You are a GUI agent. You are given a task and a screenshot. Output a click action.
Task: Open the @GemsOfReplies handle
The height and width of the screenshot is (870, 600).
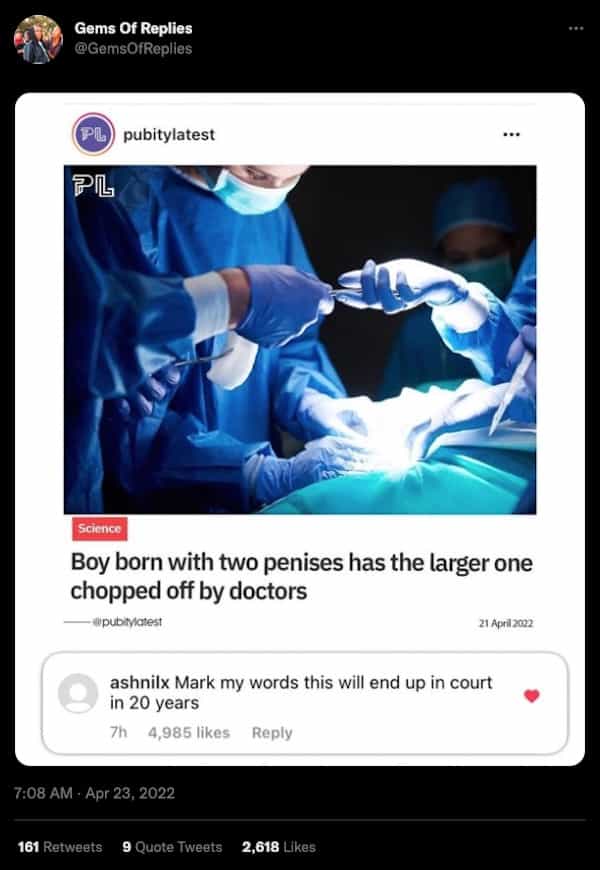click(133, 49)
